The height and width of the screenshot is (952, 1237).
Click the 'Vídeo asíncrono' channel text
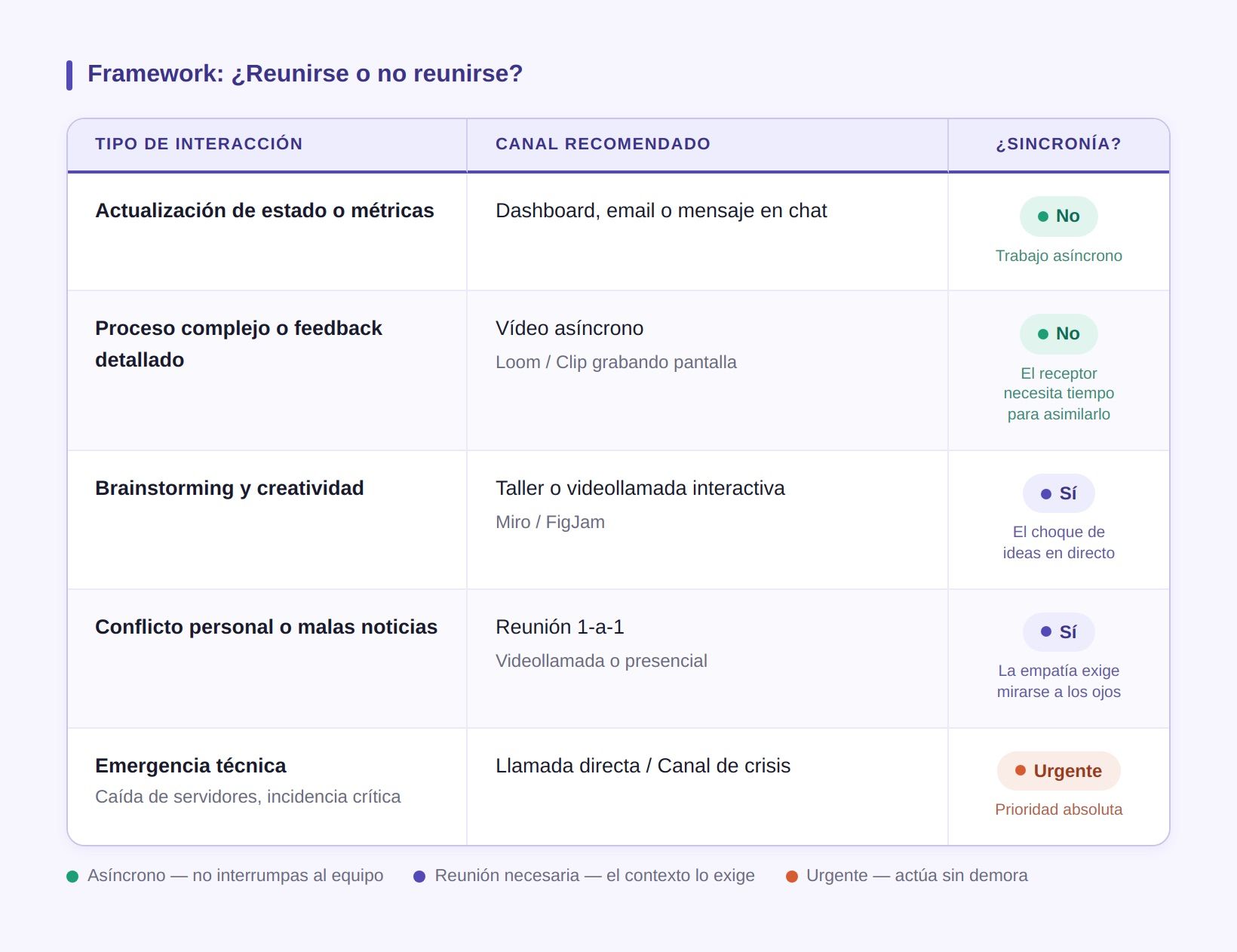click(x=569, y=328)
